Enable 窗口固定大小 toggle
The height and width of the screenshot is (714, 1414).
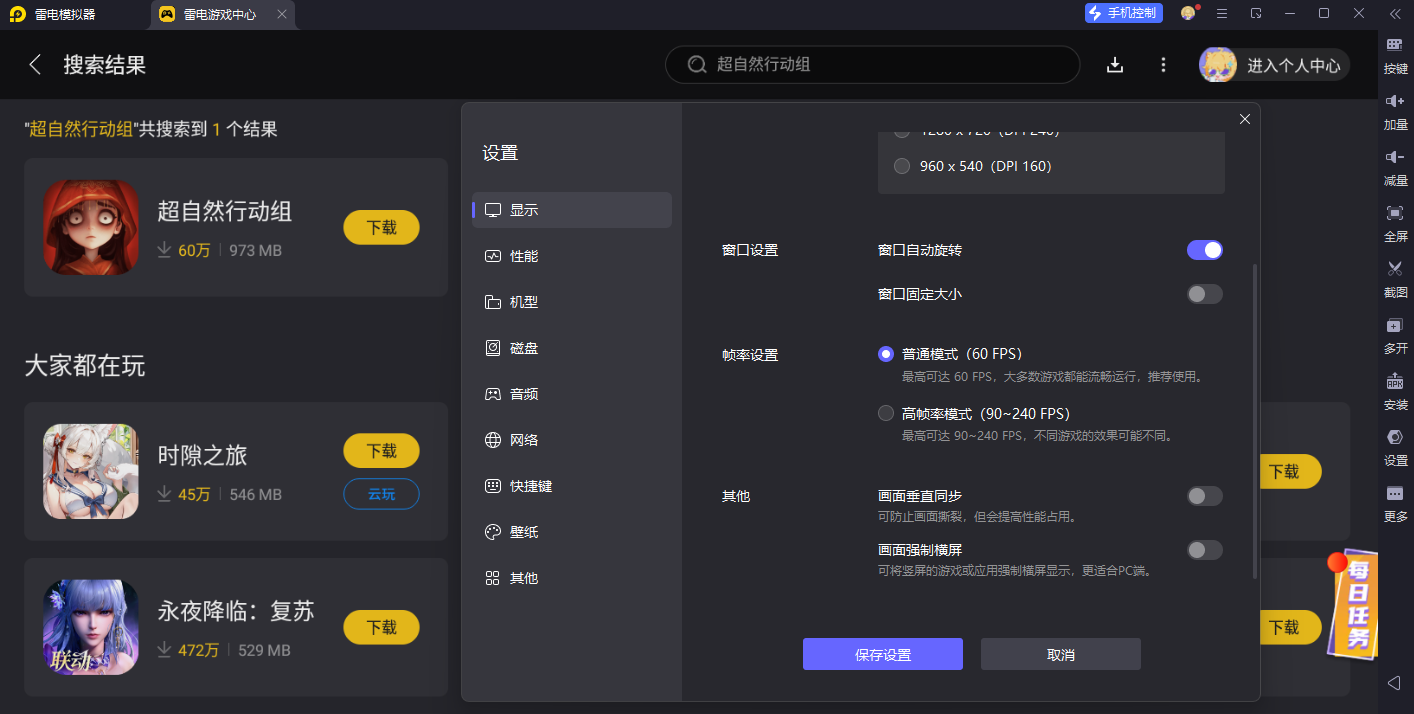1204,294
